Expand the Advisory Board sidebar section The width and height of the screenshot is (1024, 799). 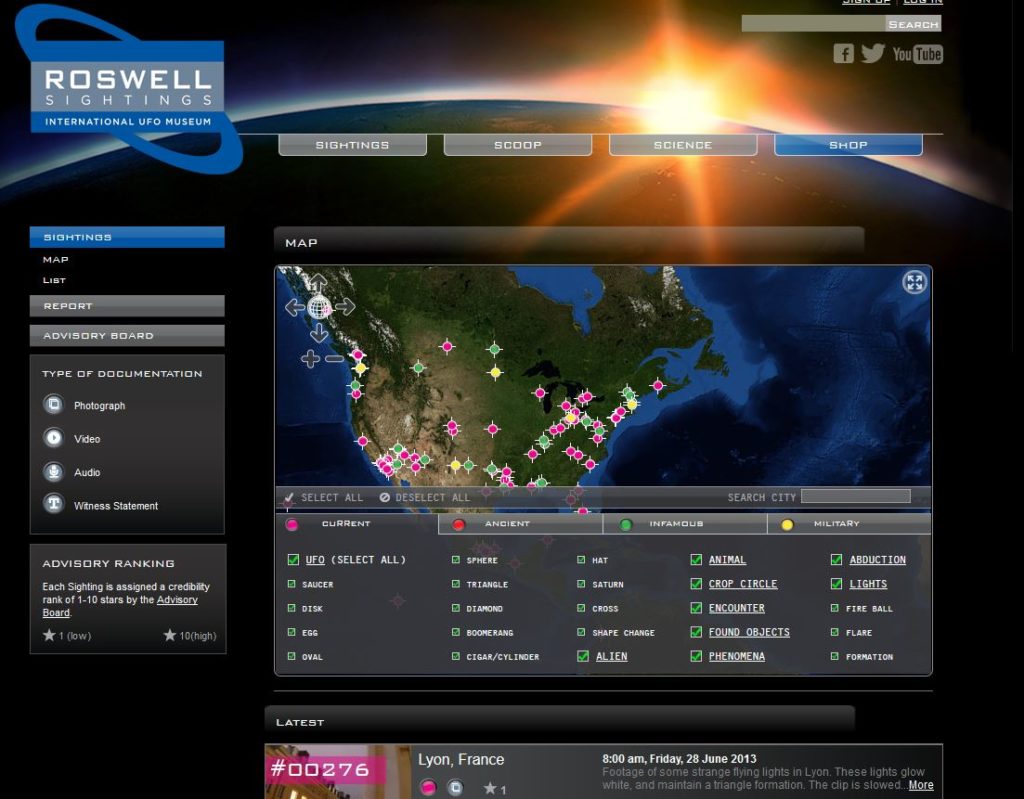point(127,336)
